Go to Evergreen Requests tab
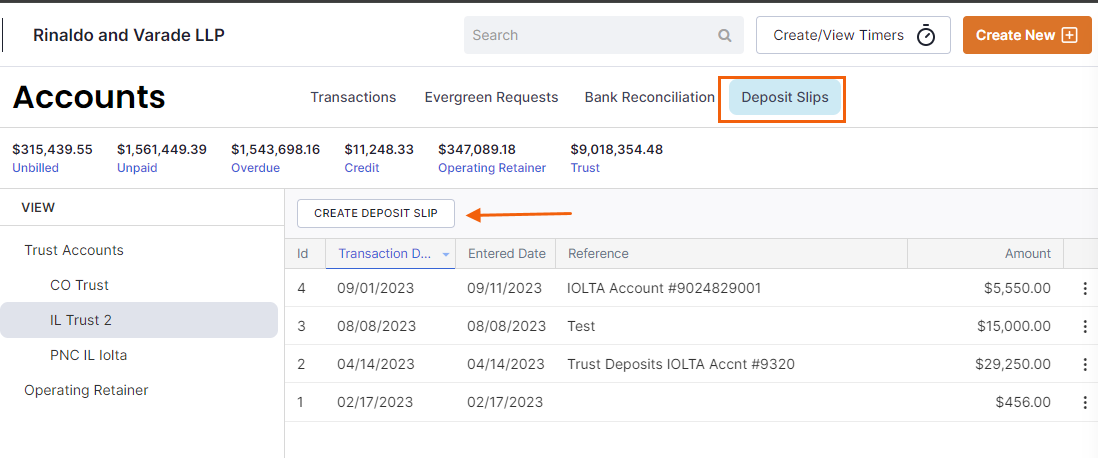 point(491,97)
